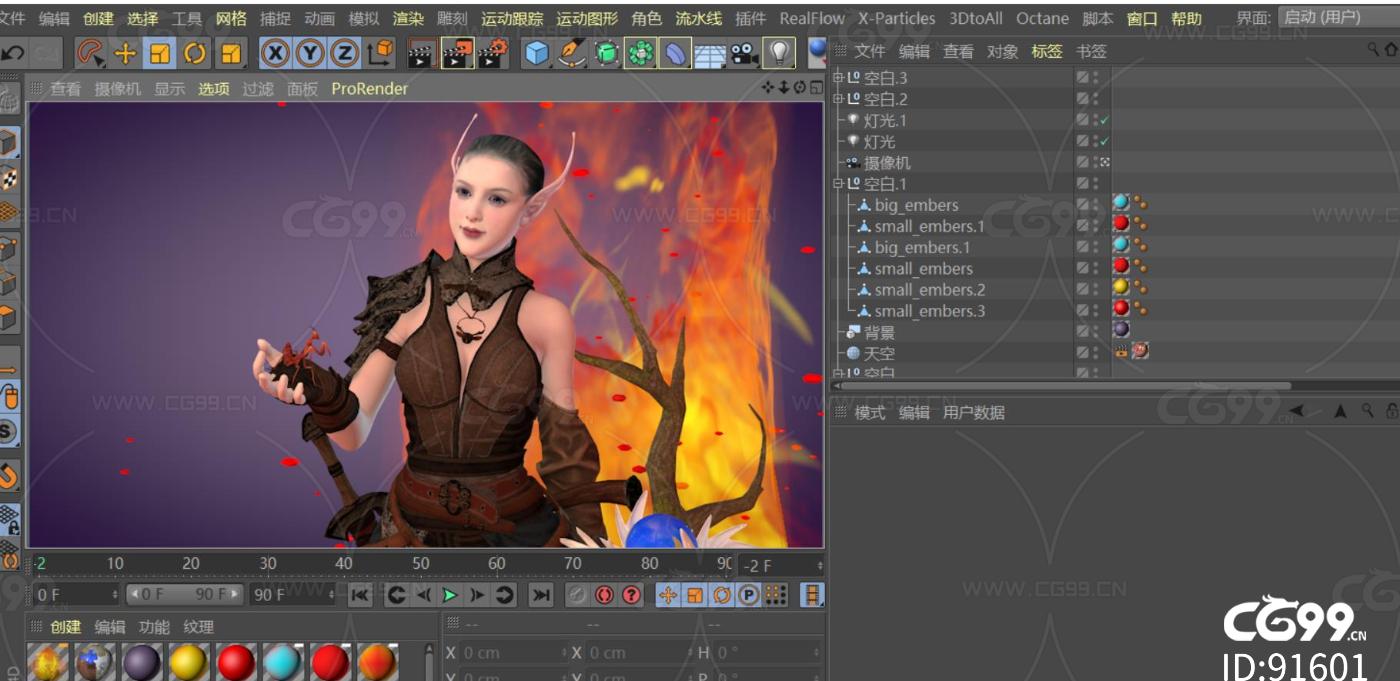Play animation forwards
Viewport: 1400px width, 681px height.
pyautogui.click(x=450, y=595)
